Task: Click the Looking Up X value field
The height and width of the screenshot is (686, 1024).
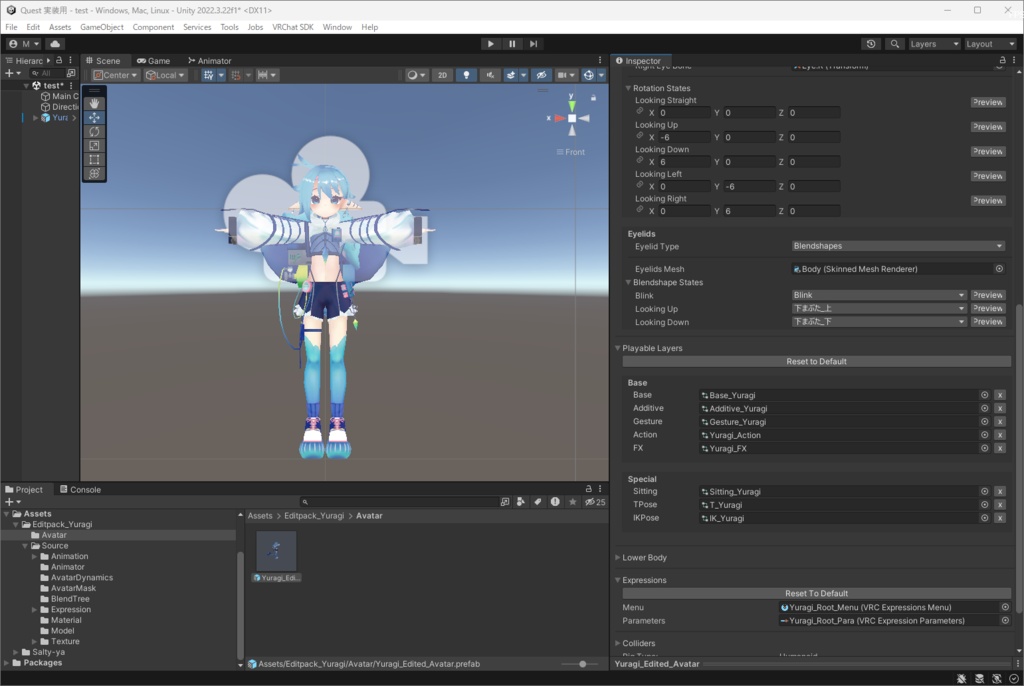Action: tap(684, 137)
